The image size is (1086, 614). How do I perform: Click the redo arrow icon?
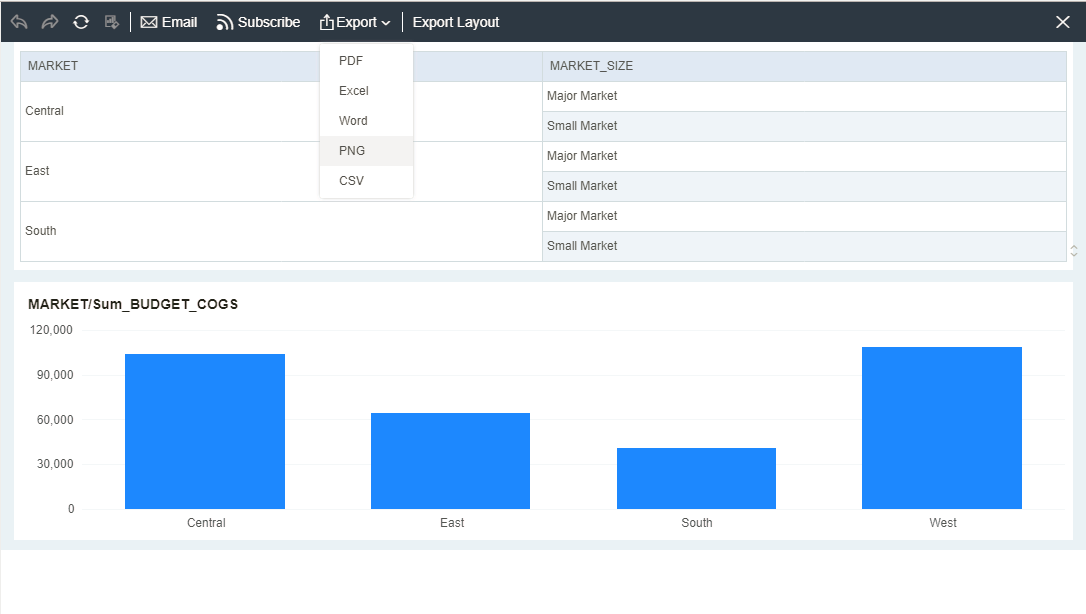tap(50, 22)
